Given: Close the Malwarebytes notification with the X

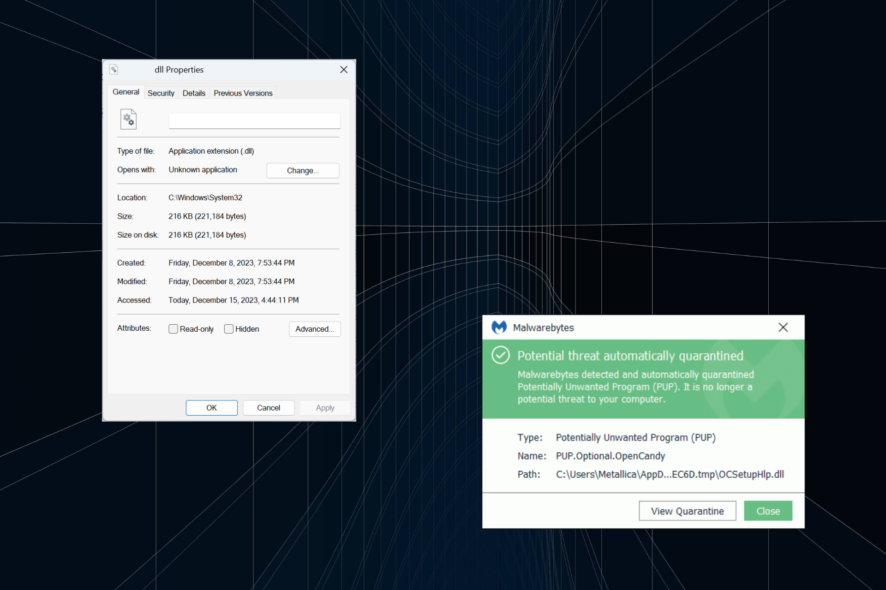Looking at the screenshot, I should coord(783,327).
